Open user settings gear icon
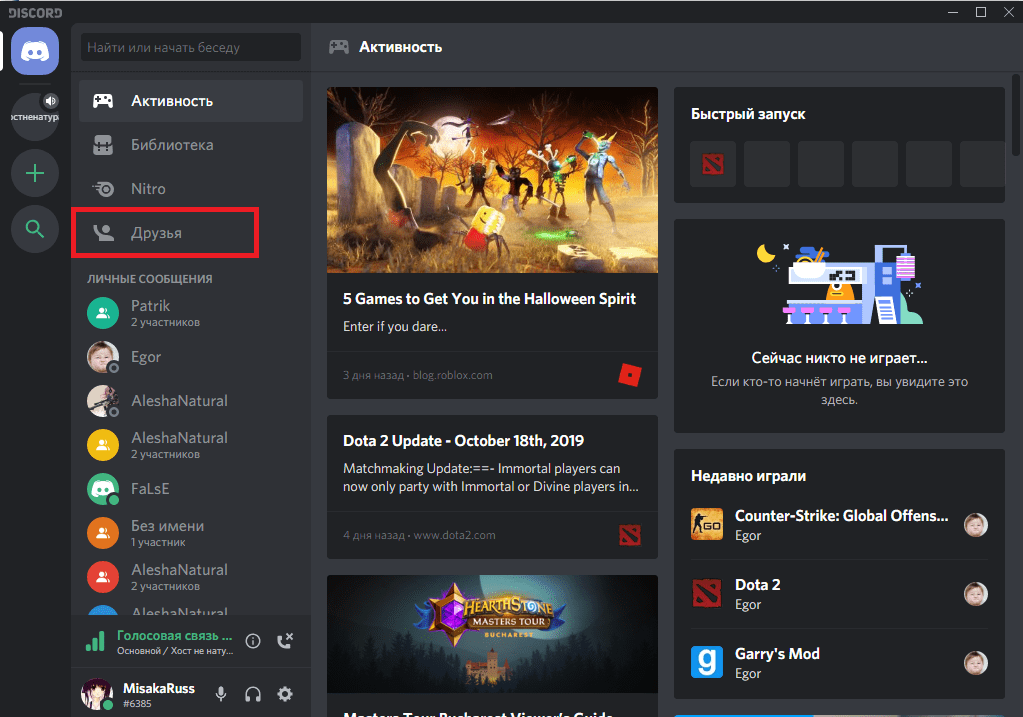 [x=285, y=694]
